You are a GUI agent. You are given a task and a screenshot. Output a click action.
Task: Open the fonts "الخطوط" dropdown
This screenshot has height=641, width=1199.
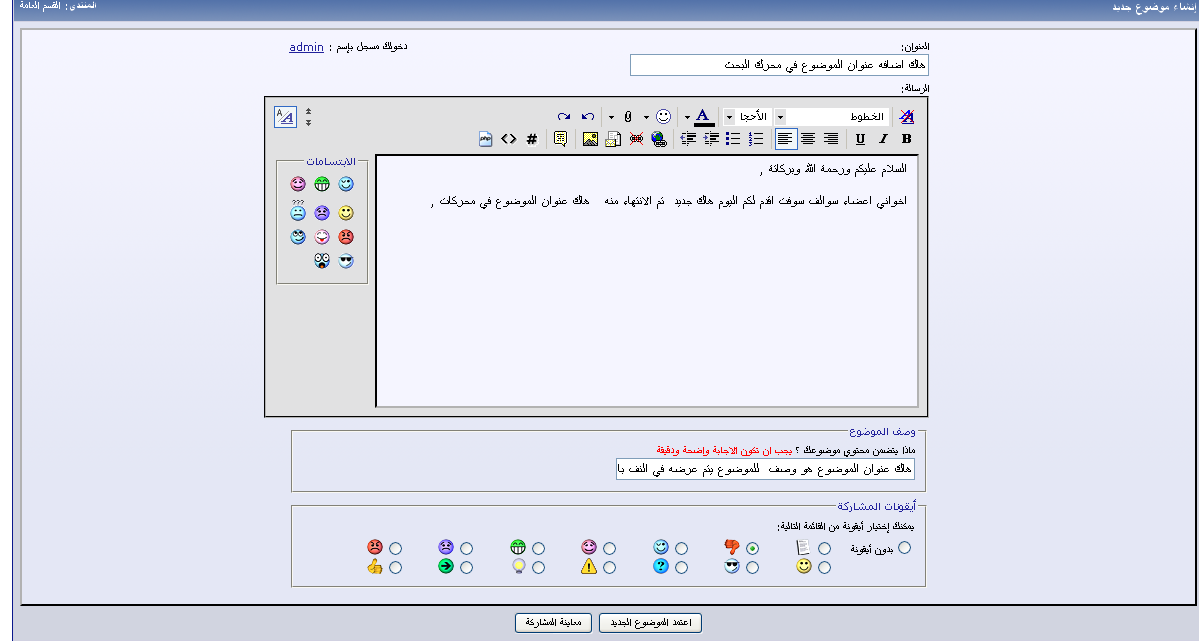pos(780,117)
